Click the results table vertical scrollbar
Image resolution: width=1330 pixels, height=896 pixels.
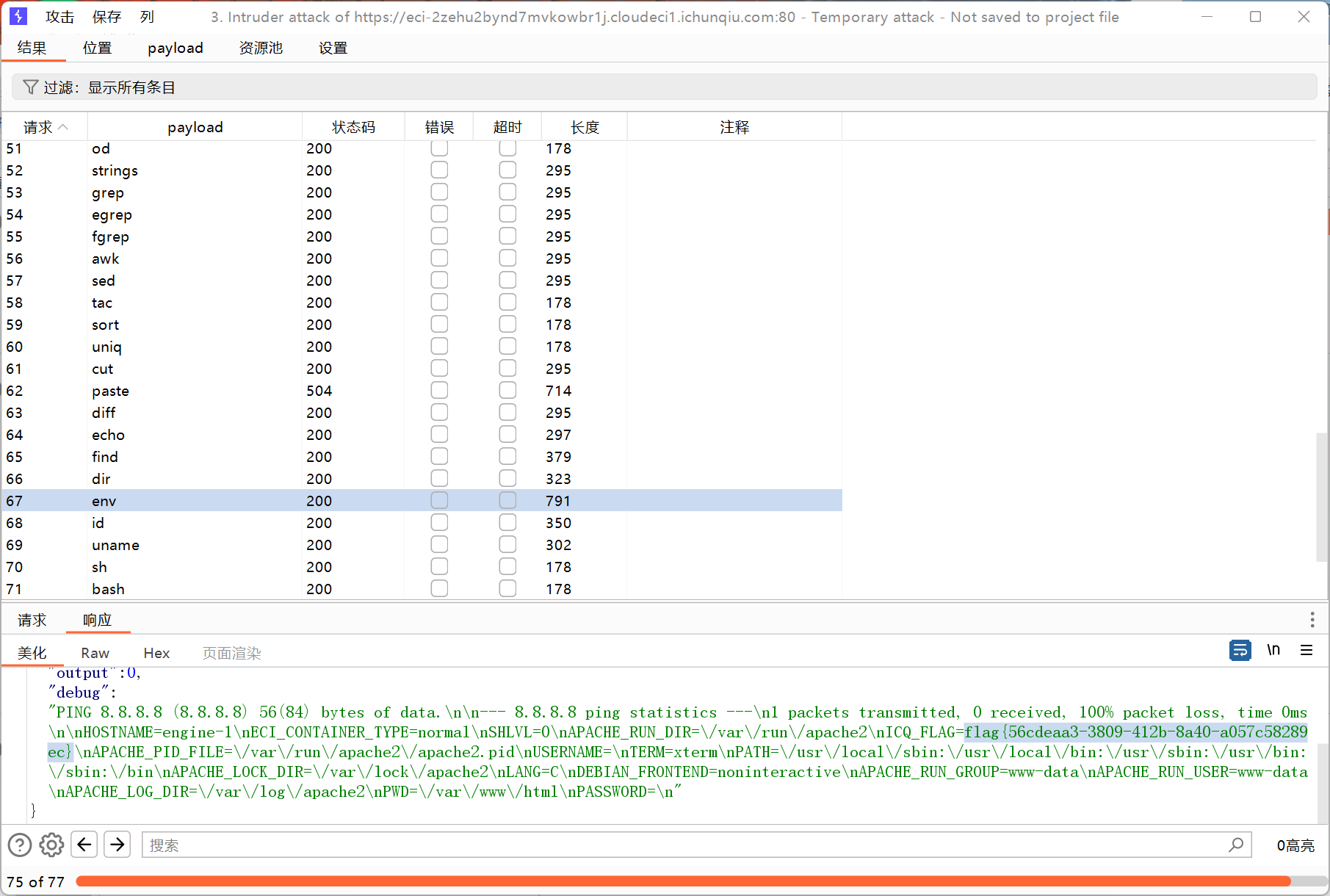[1323, 498]
